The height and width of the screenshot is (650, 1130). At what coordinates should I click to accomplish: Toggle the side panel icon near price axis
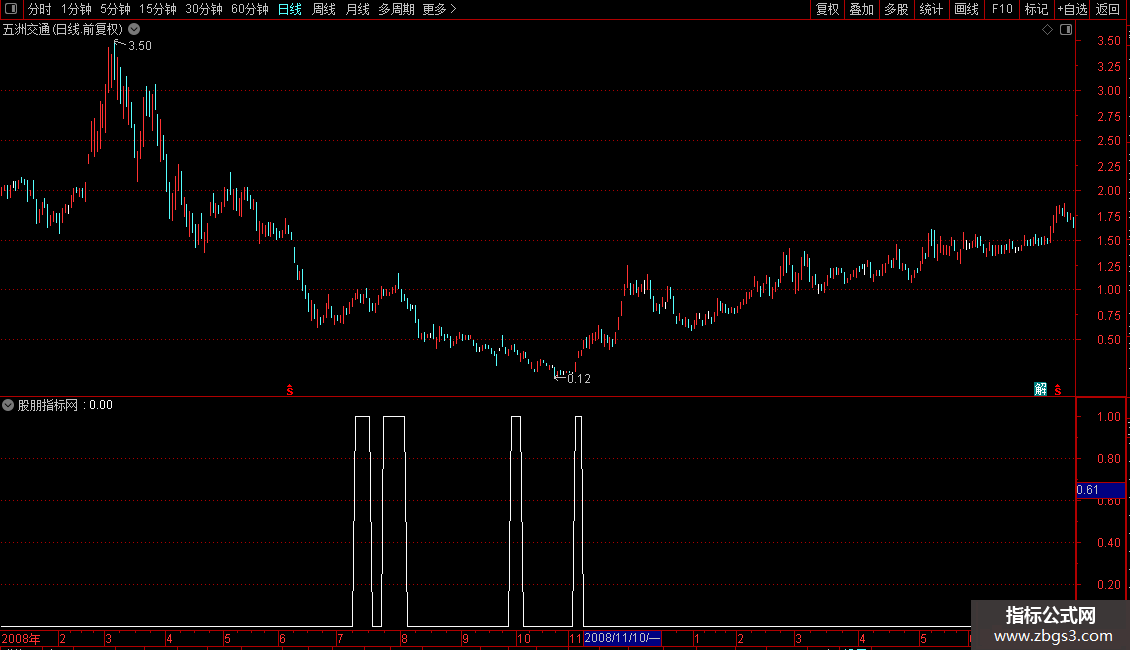(x=1066, y=30)
